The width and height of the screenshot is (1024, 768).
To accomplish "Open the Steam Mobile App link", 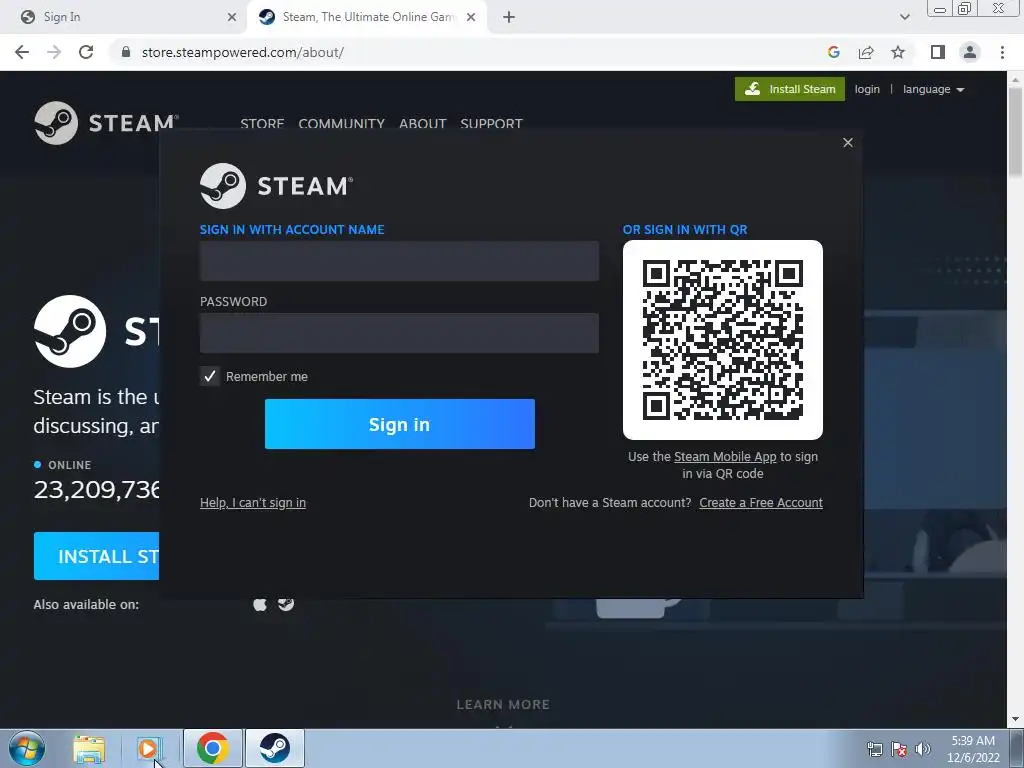I will 725,456.
